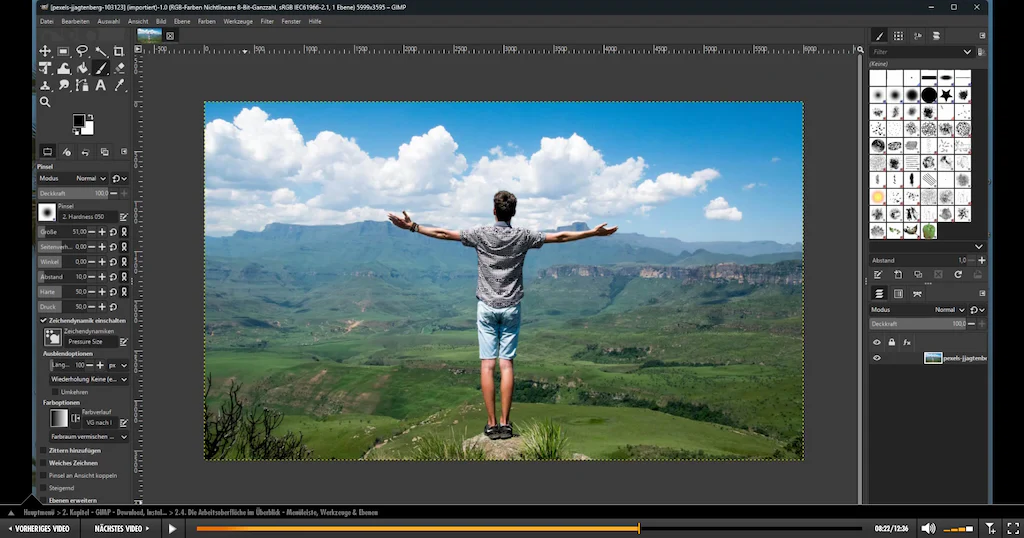This screenshot has height=538, width=1024.
Task: Select the Clone stamp tool
Action: point(45,85)
